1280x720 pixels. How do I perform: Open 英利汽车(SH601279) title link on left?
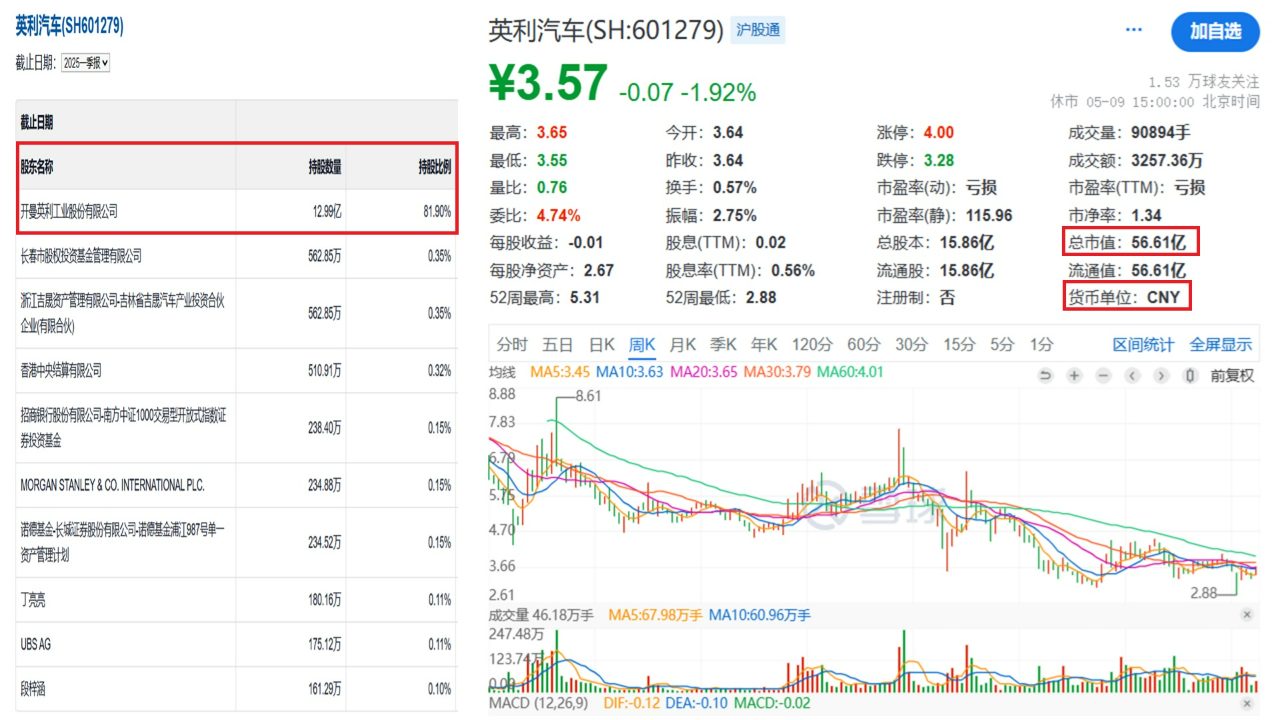pyautogui.click(x=70, y=27)
